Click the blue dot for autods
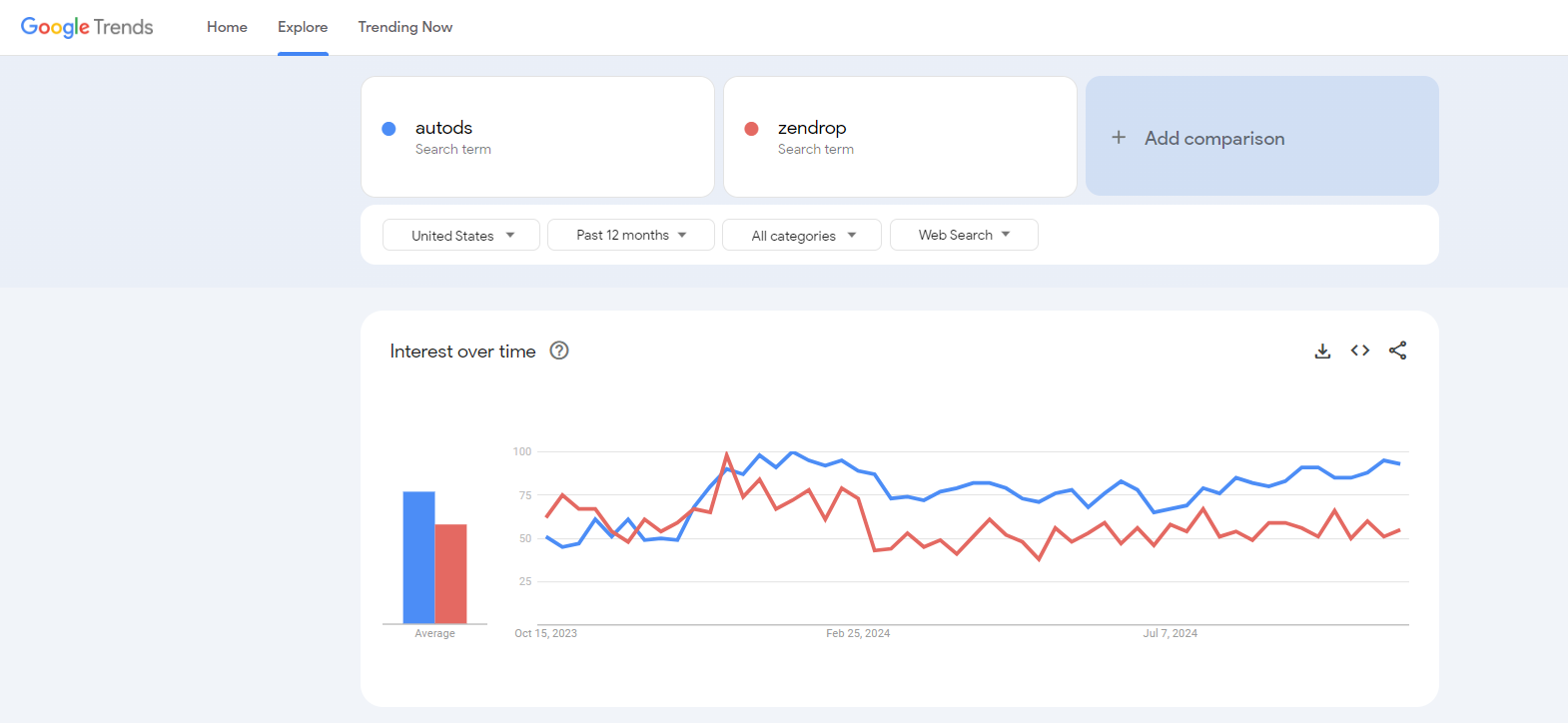Image resolution: width=1568 pixels, height=723 pixels. [x=390, y=129]
